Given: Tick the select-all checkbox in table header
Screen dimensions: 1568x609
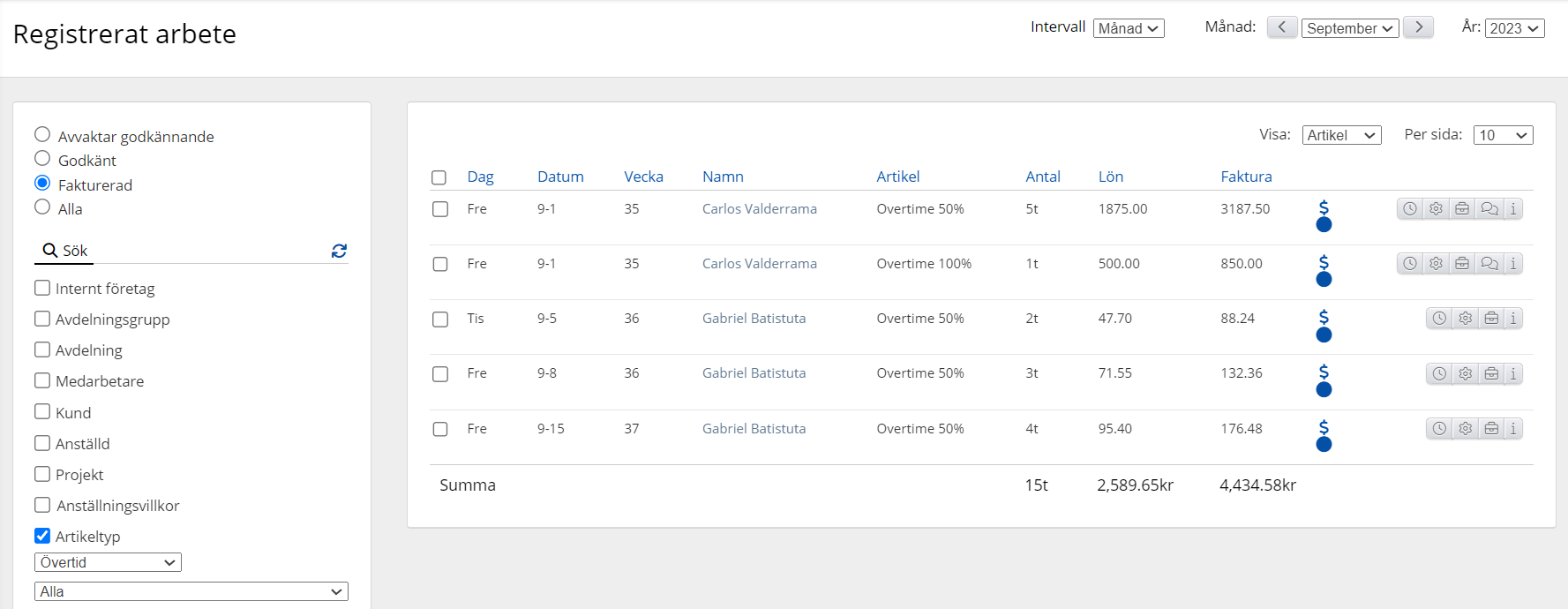Looking at the screenshot, I should coord(439,177).
